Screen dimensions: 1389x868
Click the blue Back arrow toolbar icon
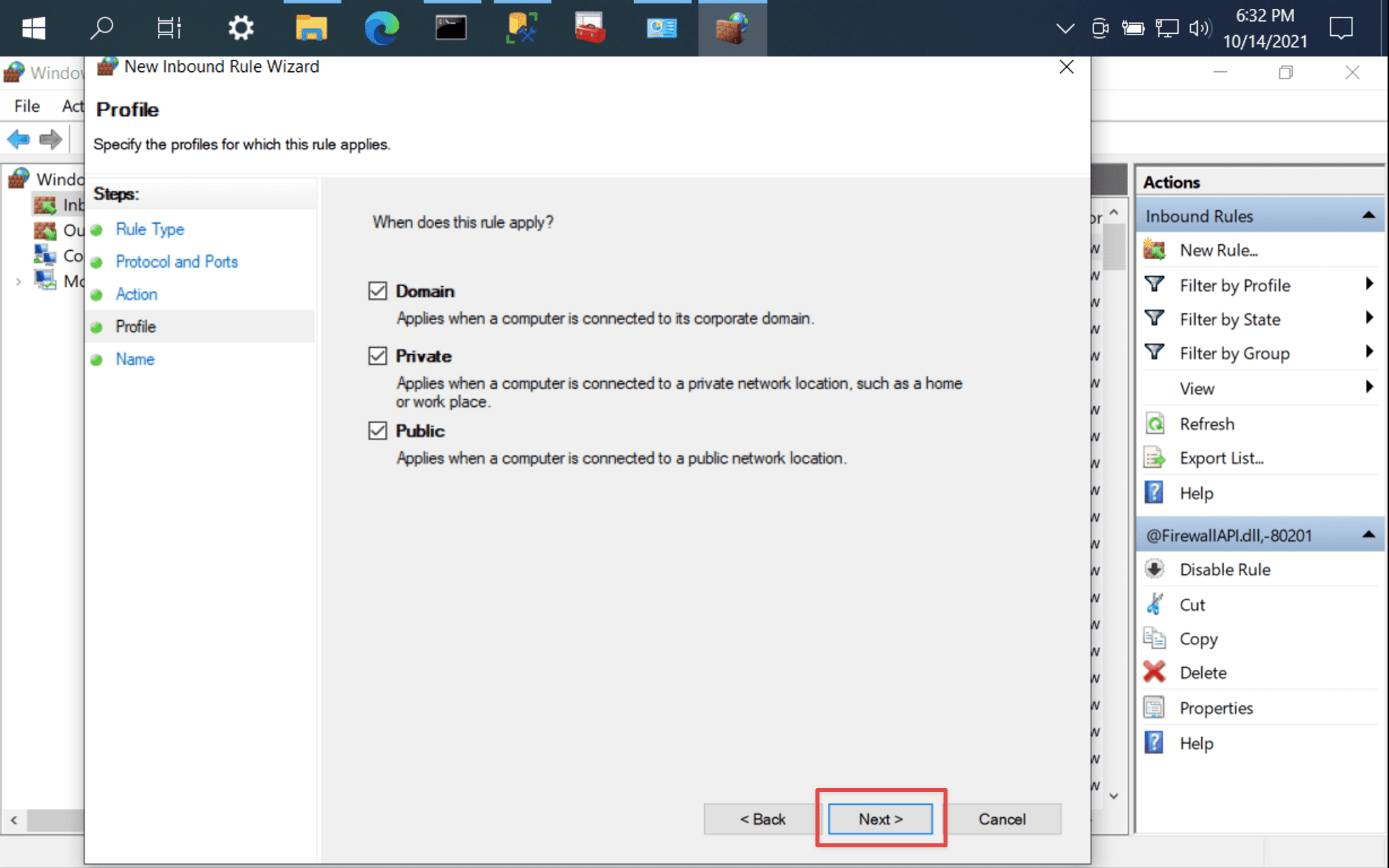pos(18,140)
